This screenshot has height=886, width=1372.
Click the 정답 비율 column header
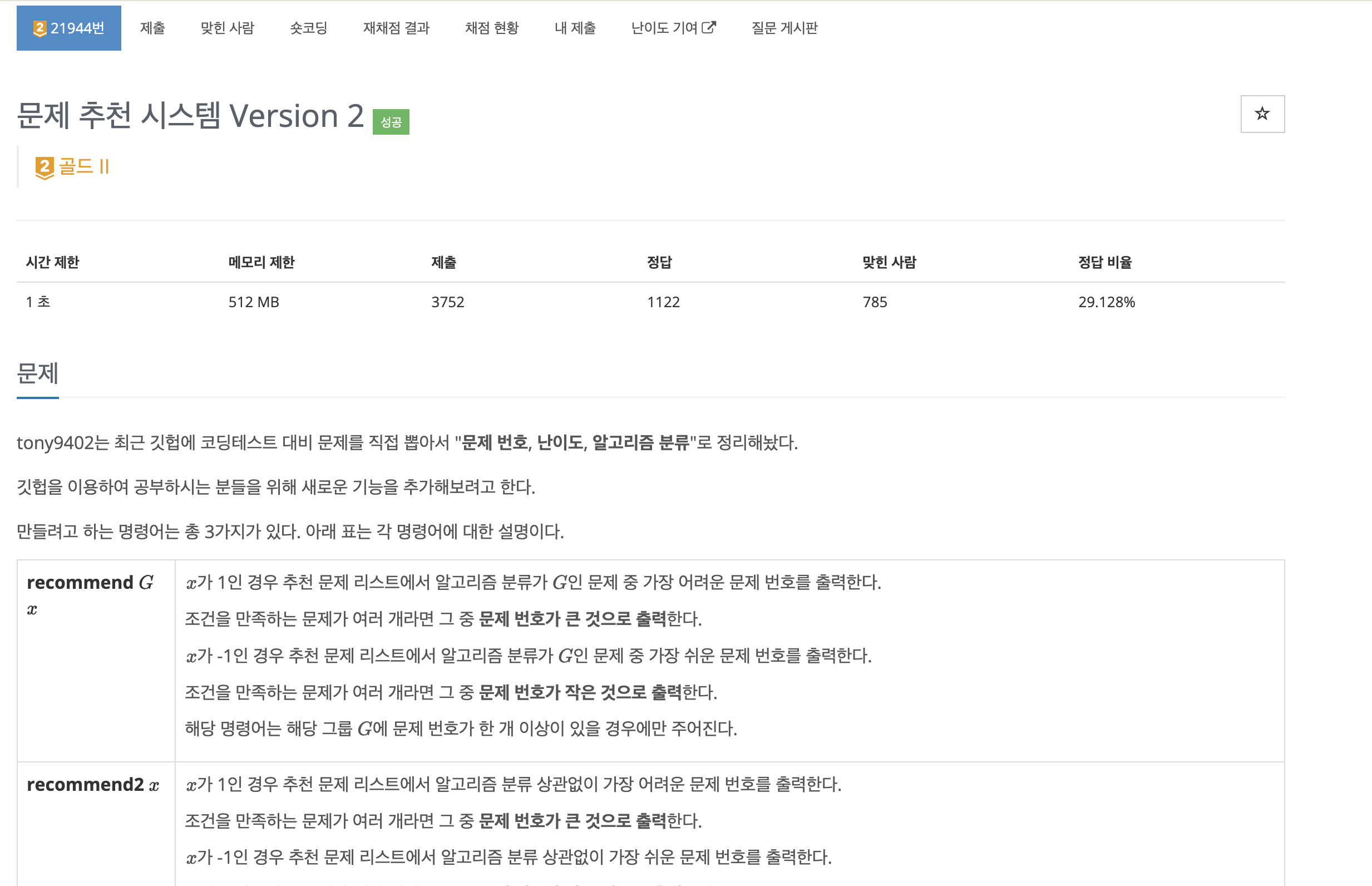click(1104, 262)
